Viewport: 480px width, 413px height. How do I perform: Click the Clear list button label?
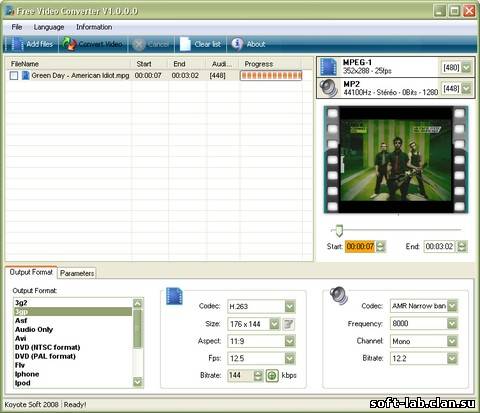coord(208,44)
